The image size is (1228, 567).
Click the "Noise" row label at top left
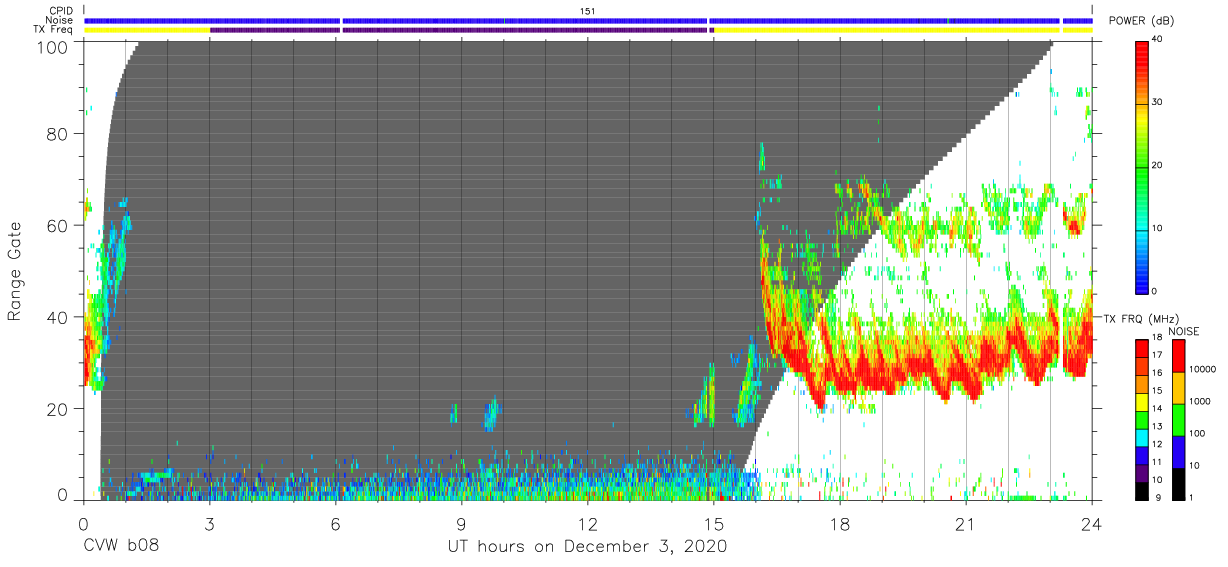(x=60, y=20)
